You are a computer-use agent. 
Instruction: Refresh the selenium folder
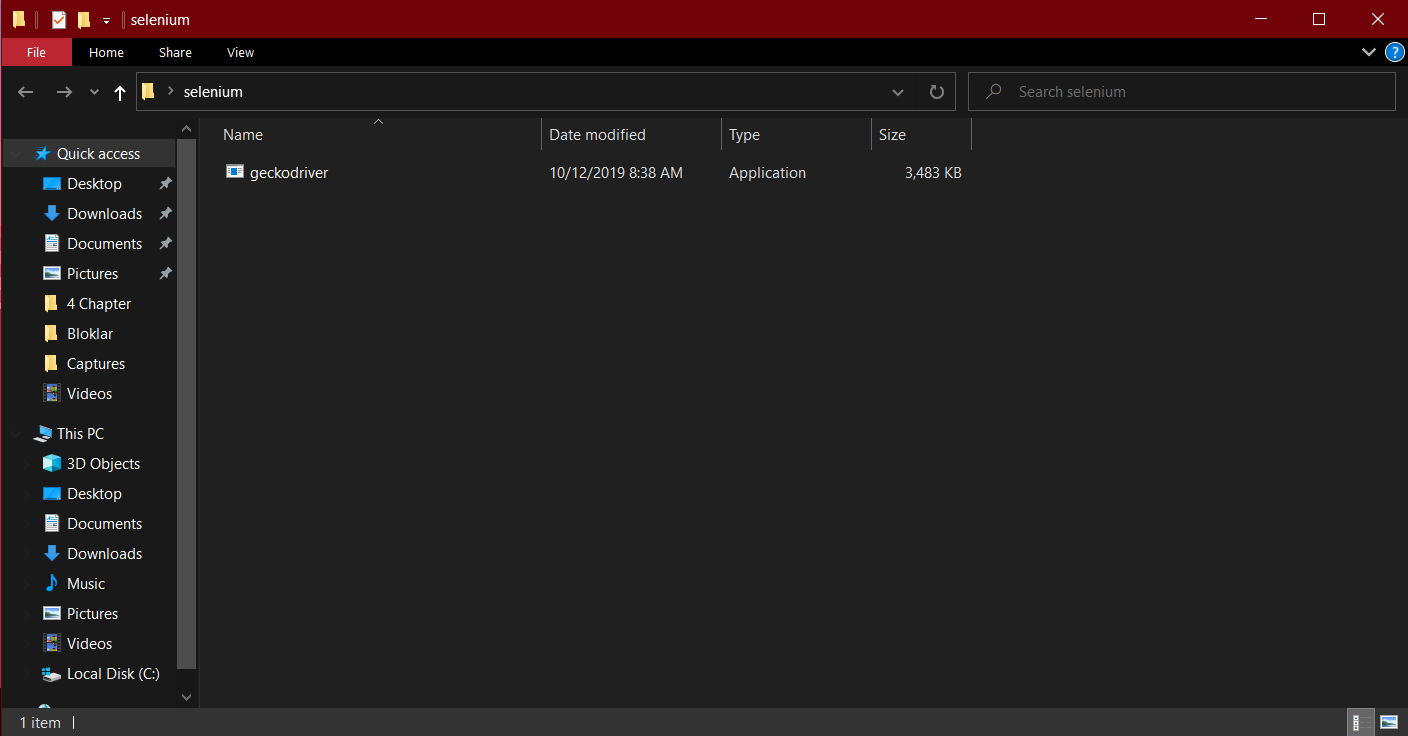pos(936,92)
